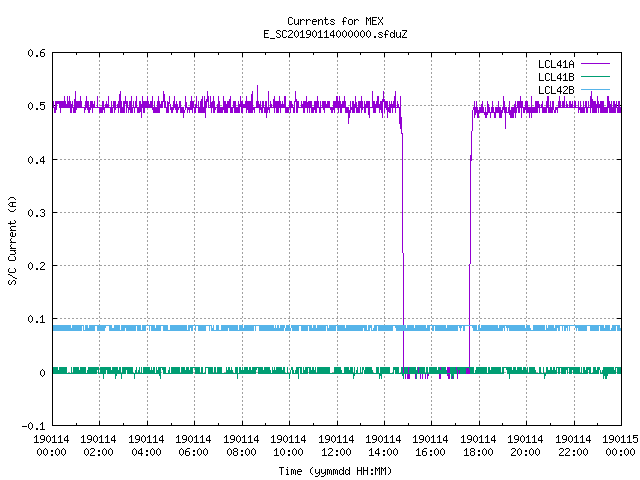Click the chart title 'Currents for MEX'

(x=335, y=21)
